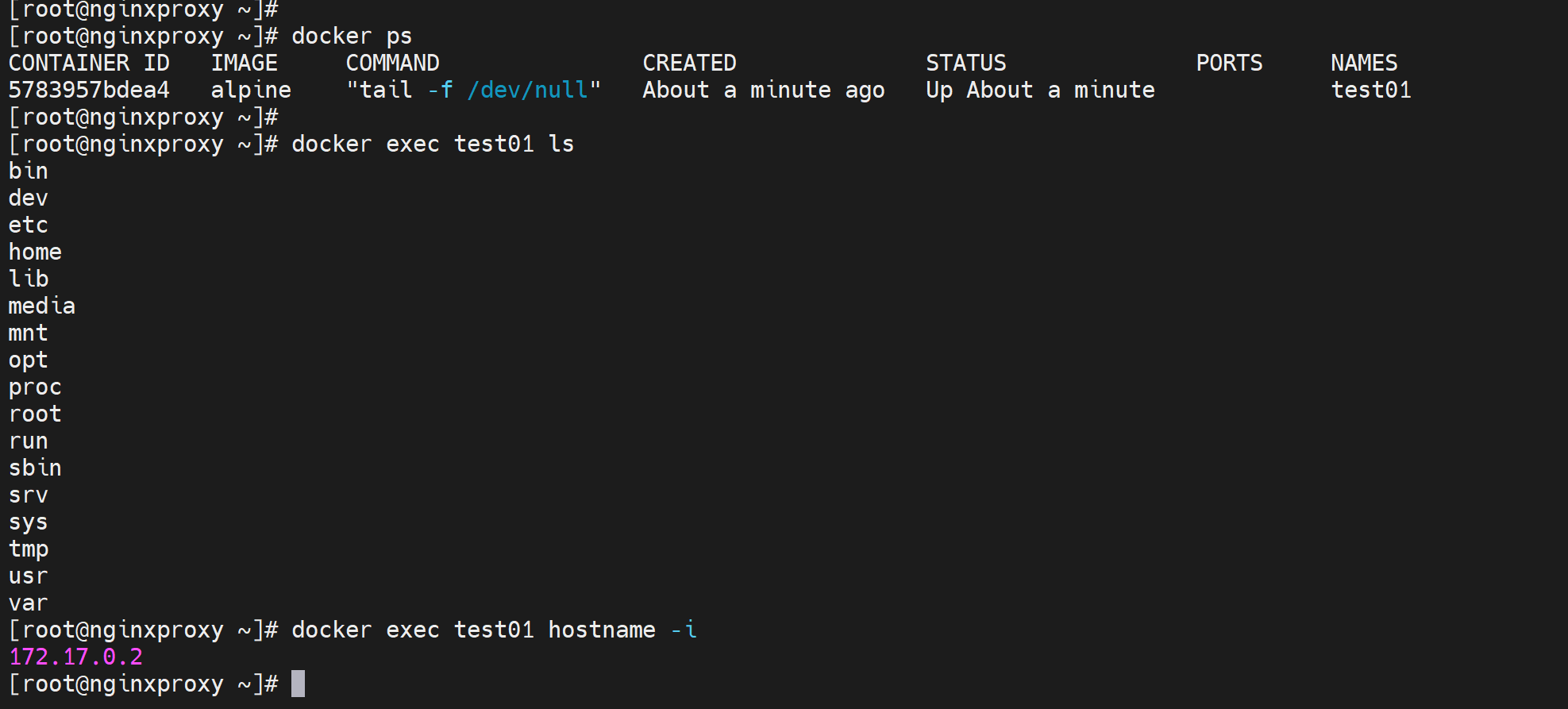Click the test01 name under NAMES
This screenshot has width=1568, height=709.
point(1370,90)
